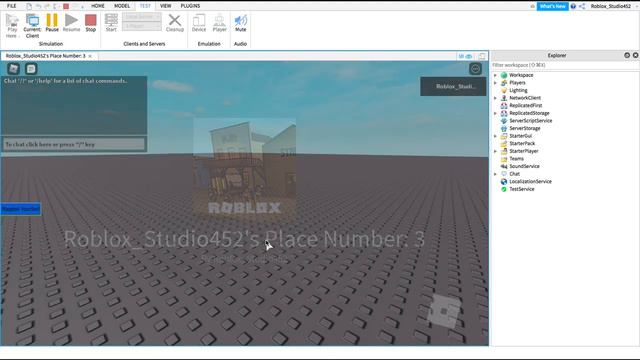Select Workspace in Explorer

click(x=521, y=75)
